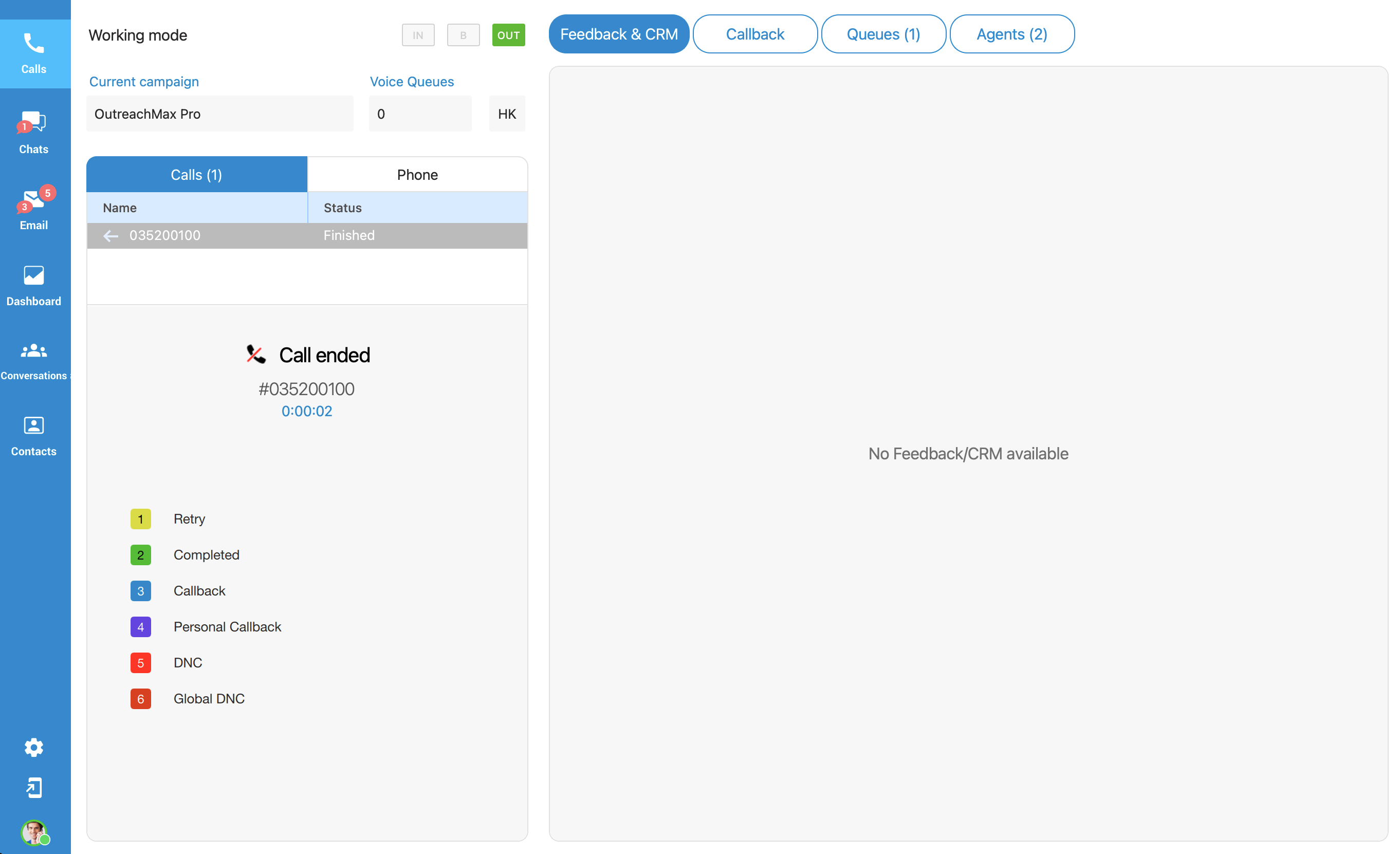Open the Dashboard view
This screenshot has height=854, width=1400.
[35, 284]
